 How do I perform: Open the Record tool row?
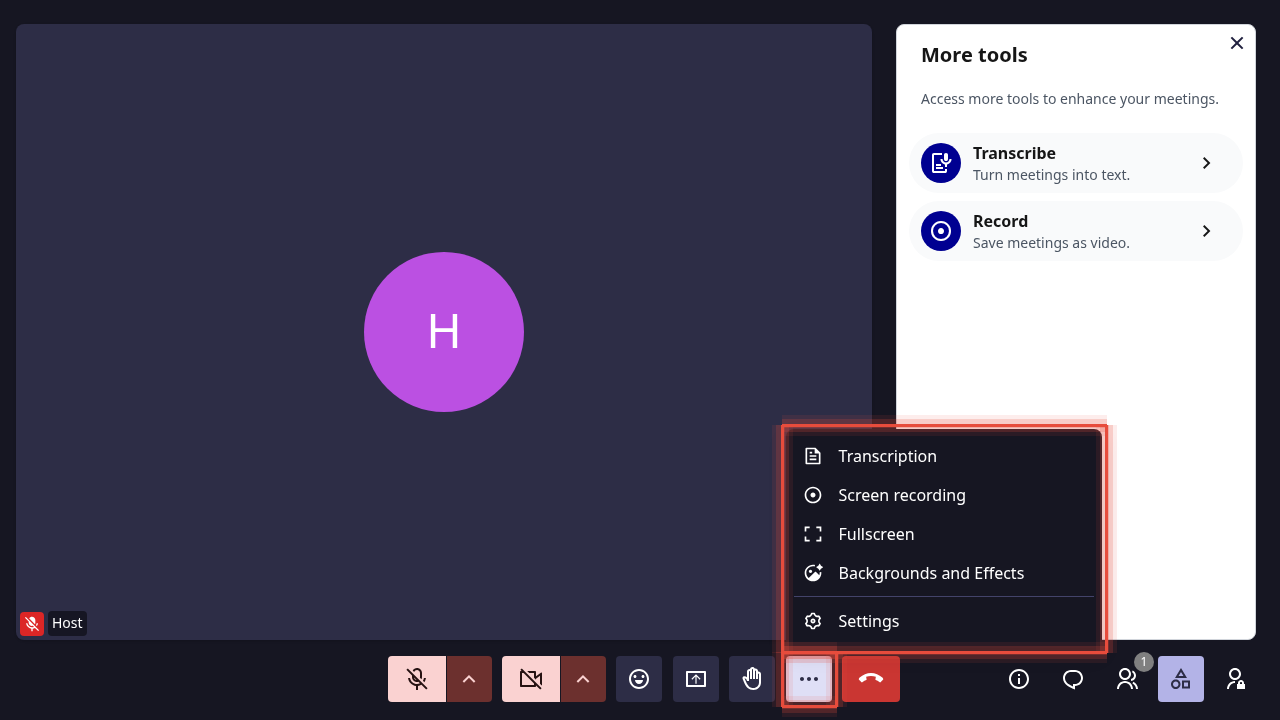click(1076, 231)
